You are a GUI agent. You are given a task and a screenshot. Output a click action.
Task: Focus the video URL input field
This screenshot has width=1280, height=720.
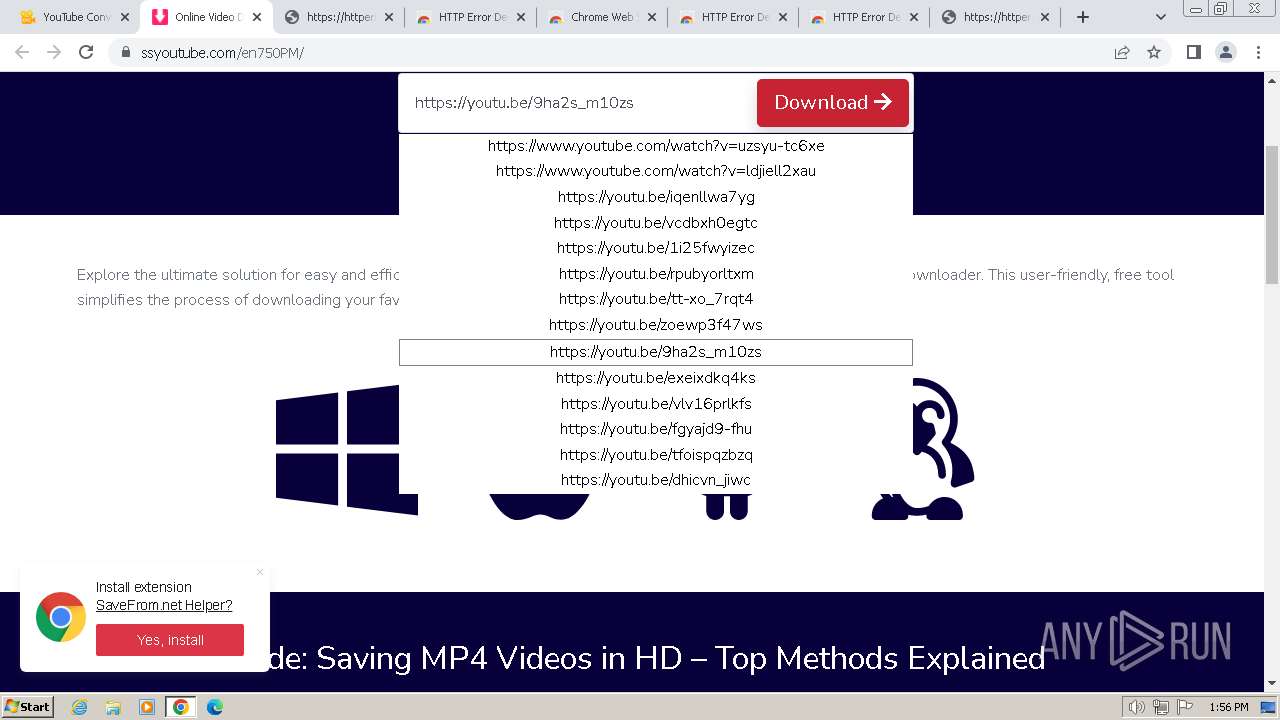[x=578, y=103]
